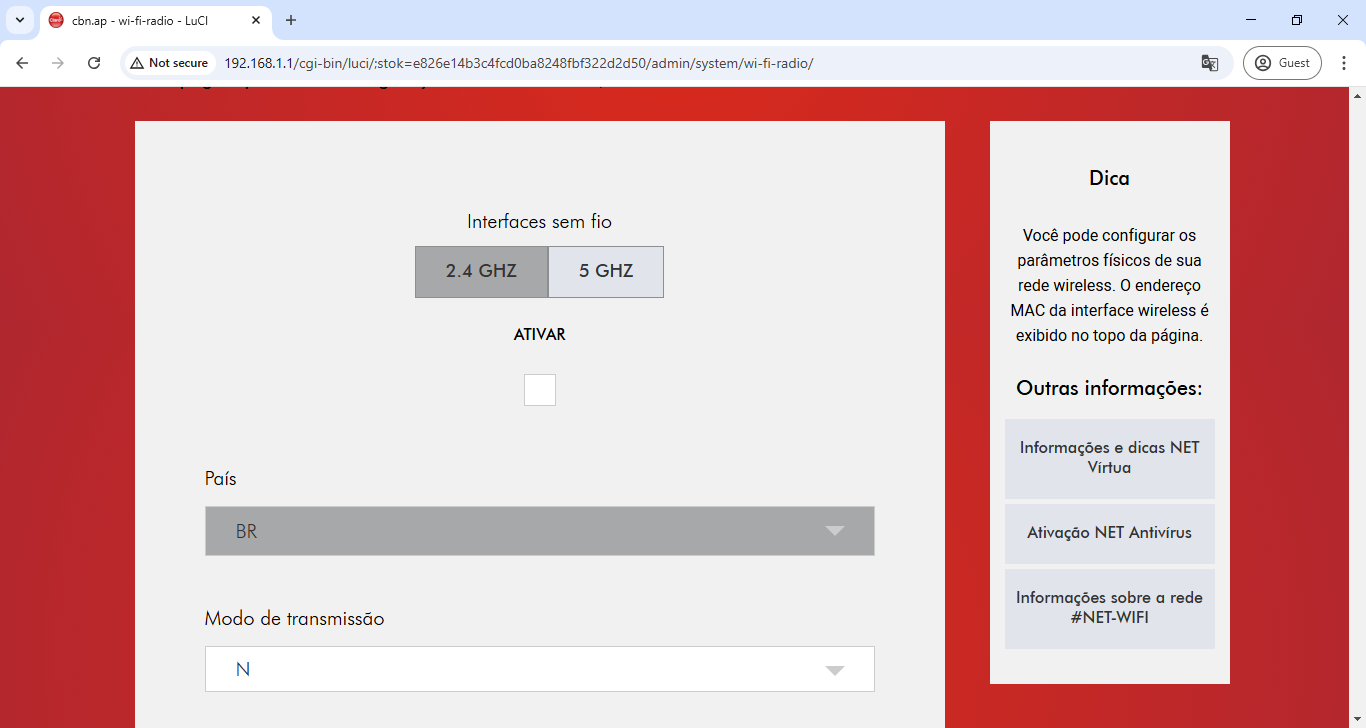The height and width of the screenshot is (728, 1366).
Task: Open Informações e dicas NET Virtua
Action: pyautogui.click(x=1109, y=458)
